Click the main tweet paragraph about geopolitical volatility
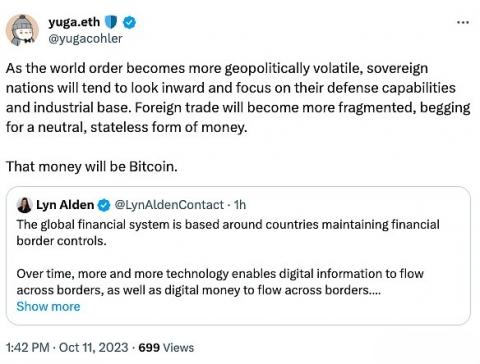The width and height of the screenshot is (480, 364). click(x=238, y=98)
